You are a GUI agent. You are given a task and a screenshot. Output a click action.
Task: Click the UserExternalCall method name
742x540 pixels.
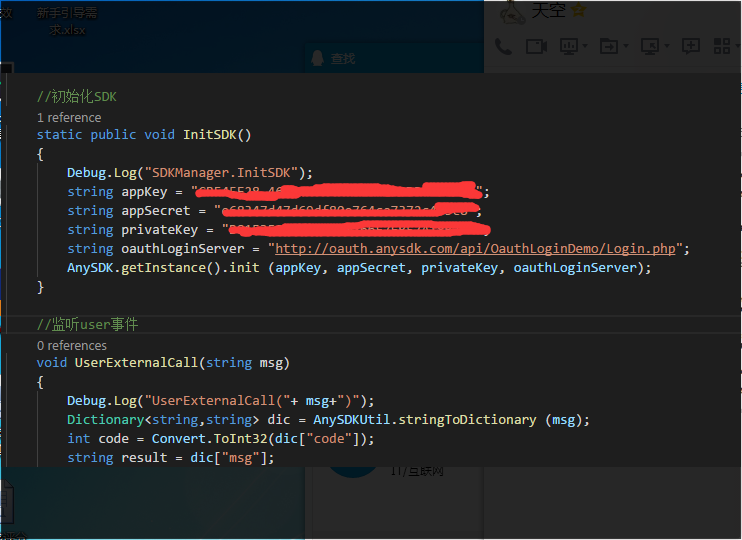(136, 363)
